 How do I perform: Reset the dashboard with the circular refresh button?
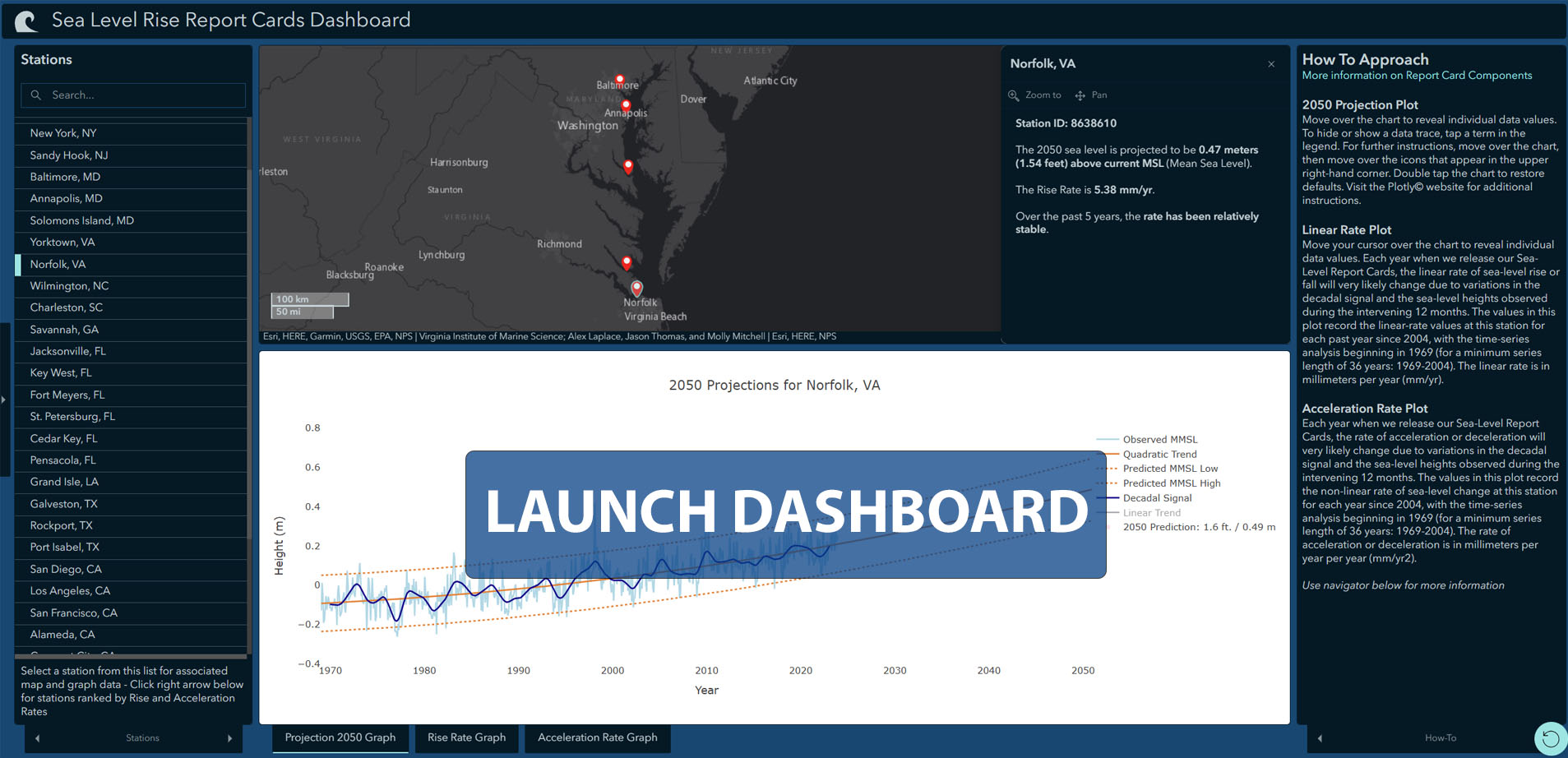click(x=1552, y=737)
